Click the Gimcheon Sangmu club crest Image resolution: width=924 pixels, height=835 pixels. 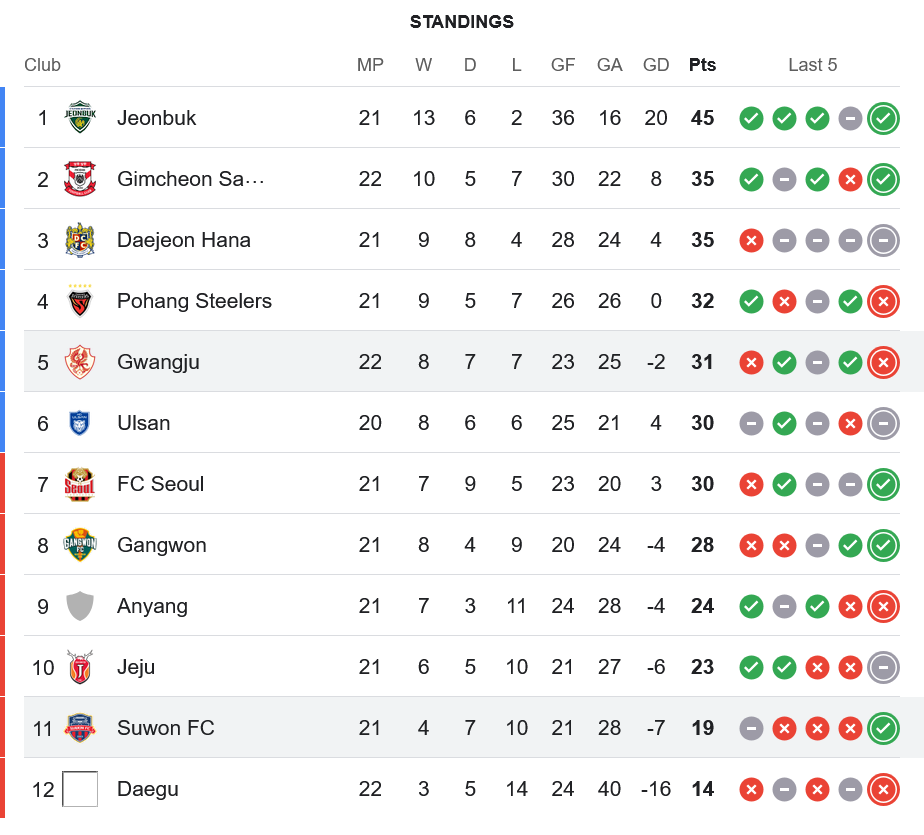(80, 179)
